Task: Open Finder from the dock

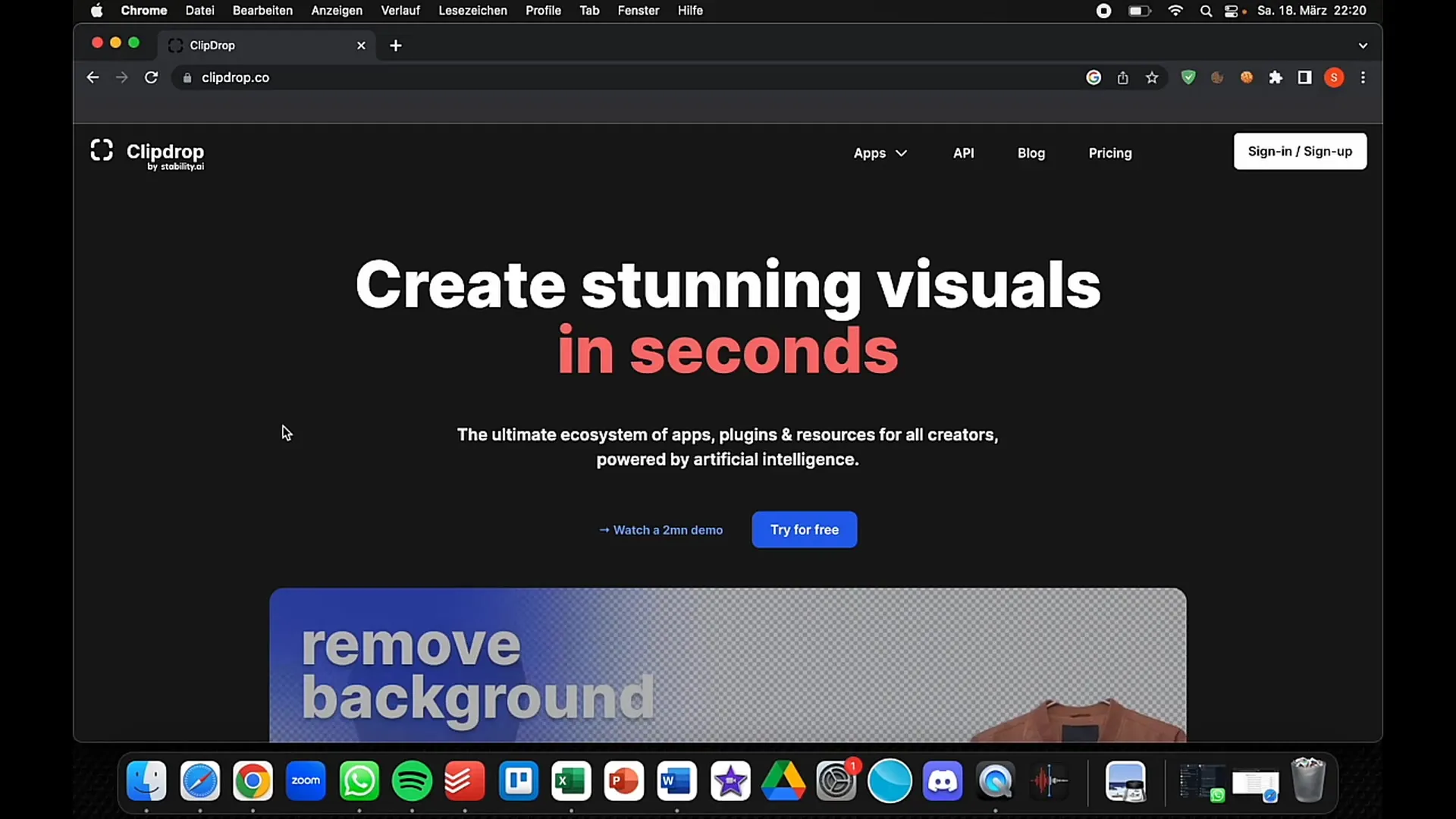Action: [x=146, y=781]
